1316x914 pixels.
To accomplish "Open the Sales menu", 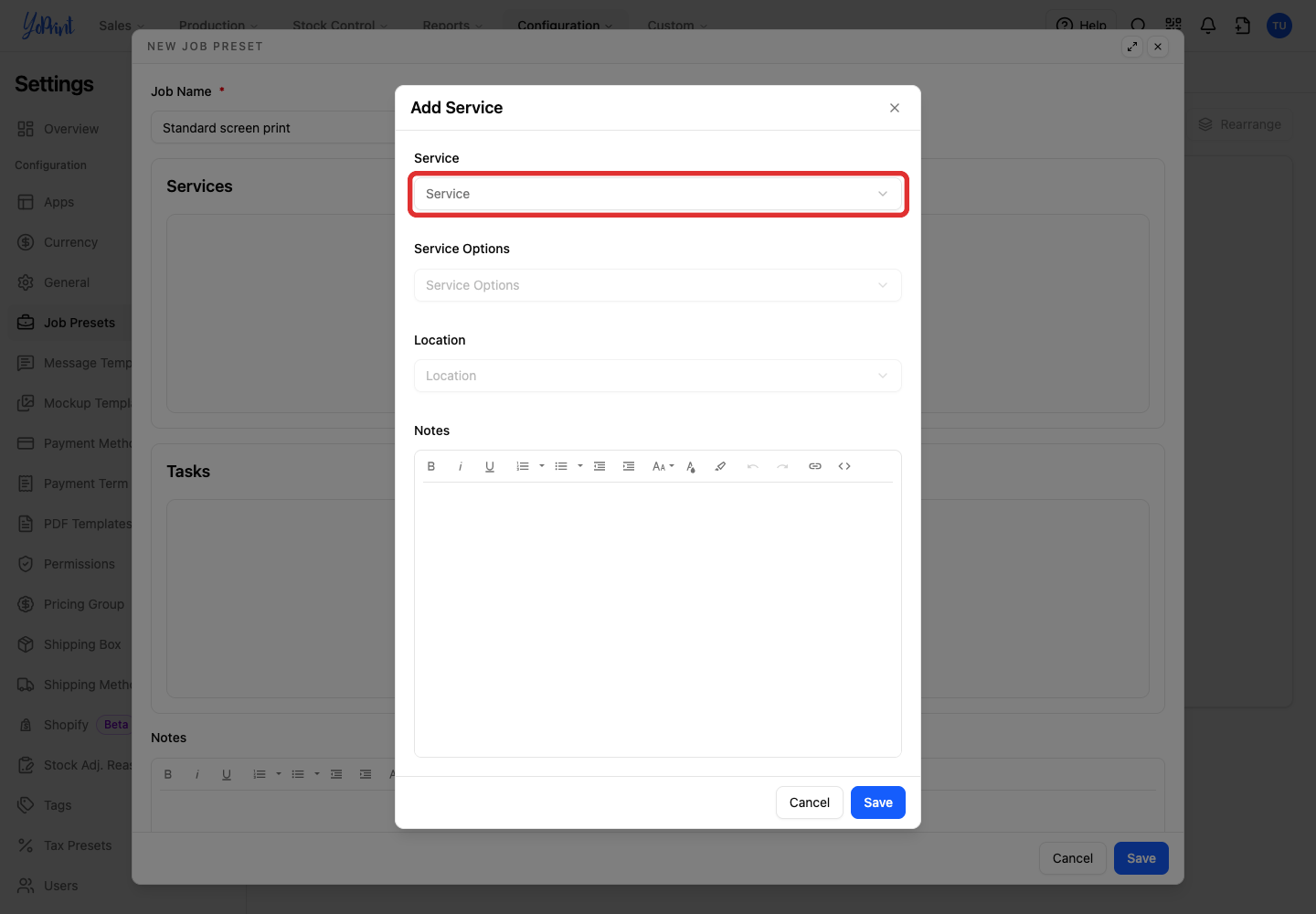I will (x=122, y=25).
